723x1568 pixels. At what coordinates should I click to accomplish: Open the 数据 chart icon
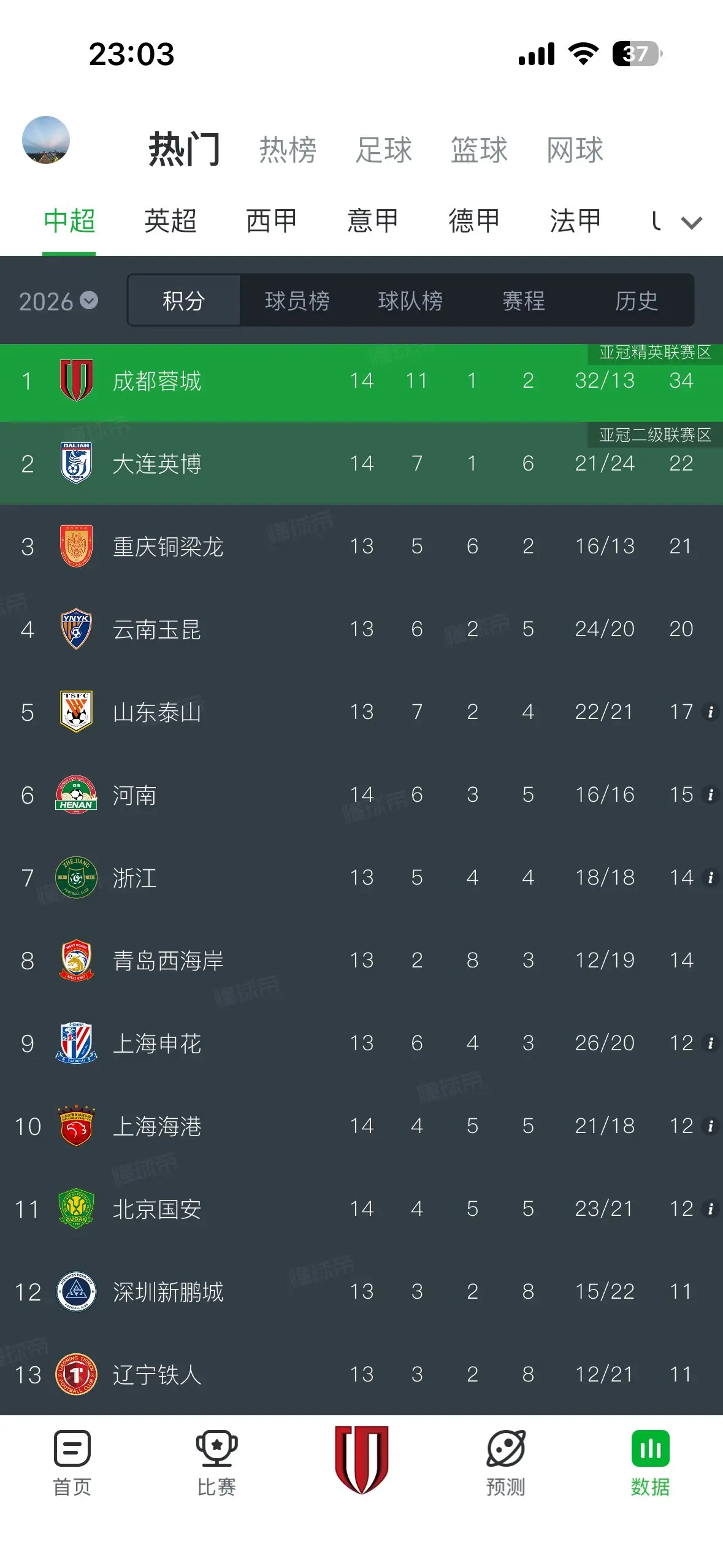(x=651, y=1448)
